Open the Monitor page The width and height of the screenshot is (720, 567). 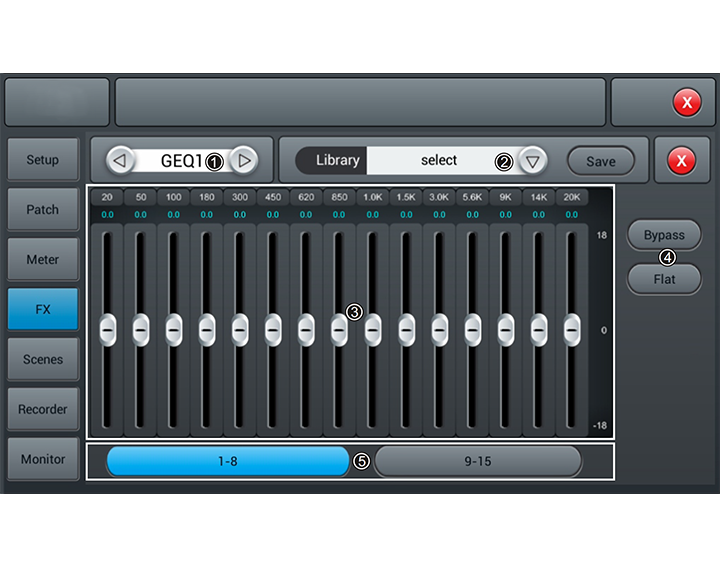point(43,460)
